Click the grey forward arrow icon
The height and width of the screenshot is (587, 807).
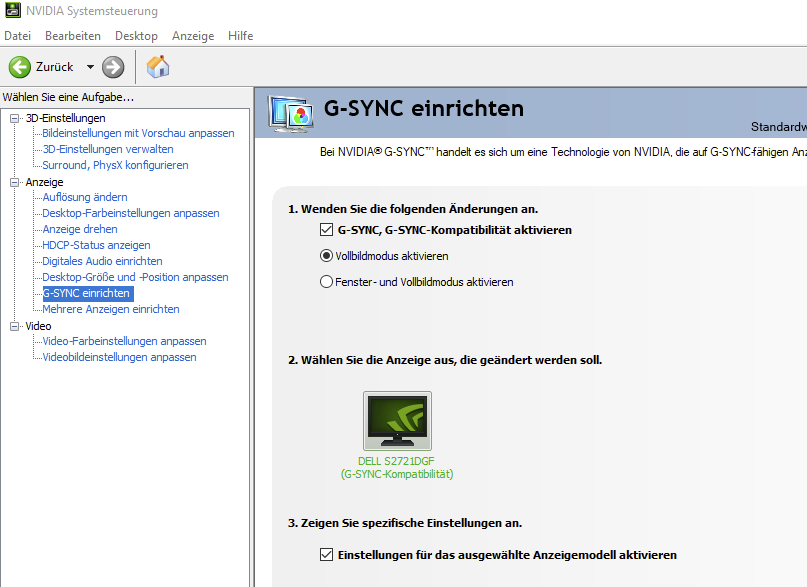click(x=113, y=67)
